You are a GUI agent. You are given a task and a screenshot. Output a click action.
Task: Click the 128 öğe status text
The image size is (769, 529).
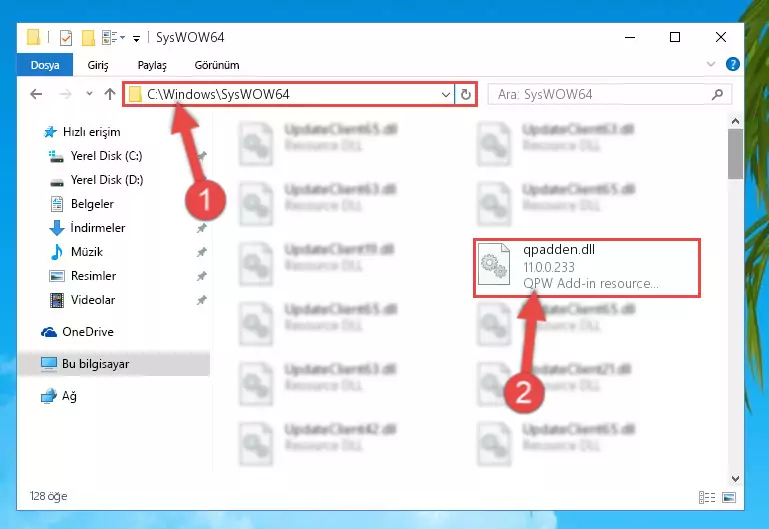[48, 496]
